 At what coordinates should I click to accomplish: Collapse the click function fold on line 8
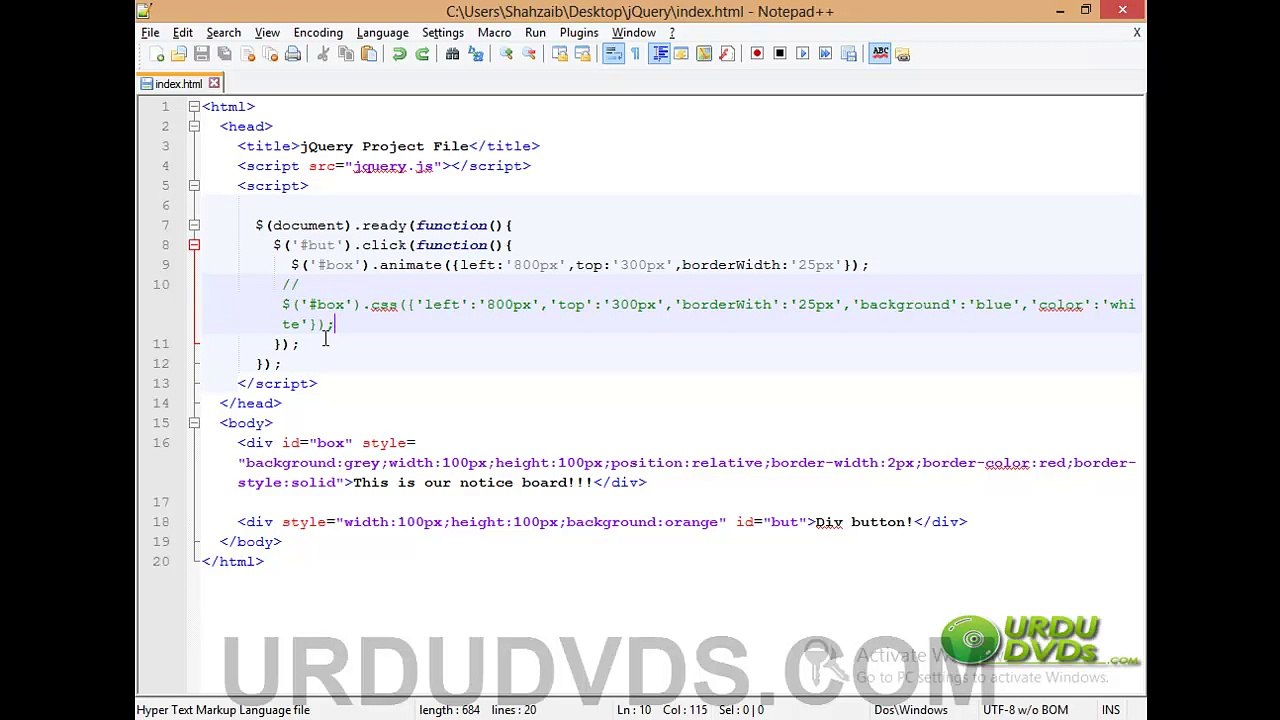pos(194,245)
